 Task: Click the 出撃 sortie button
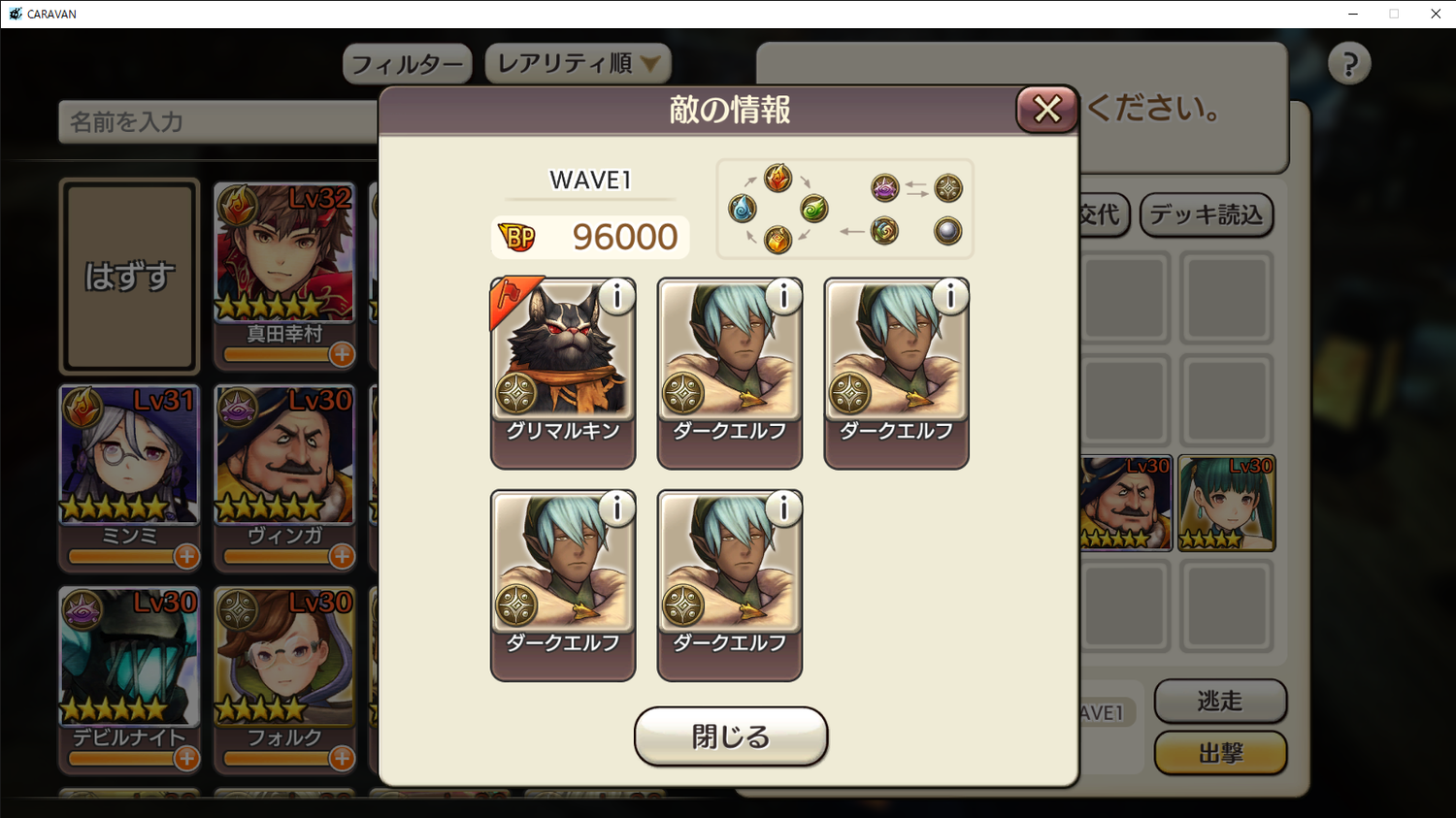coord(1220,753)
